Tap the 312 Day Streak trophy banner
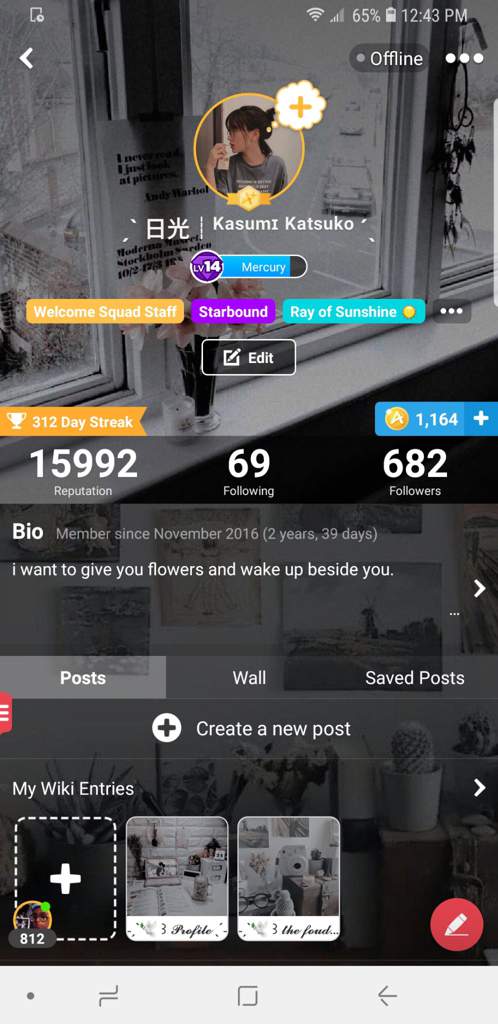Viewport: 498px width, 1024px height. pos(72,422)
